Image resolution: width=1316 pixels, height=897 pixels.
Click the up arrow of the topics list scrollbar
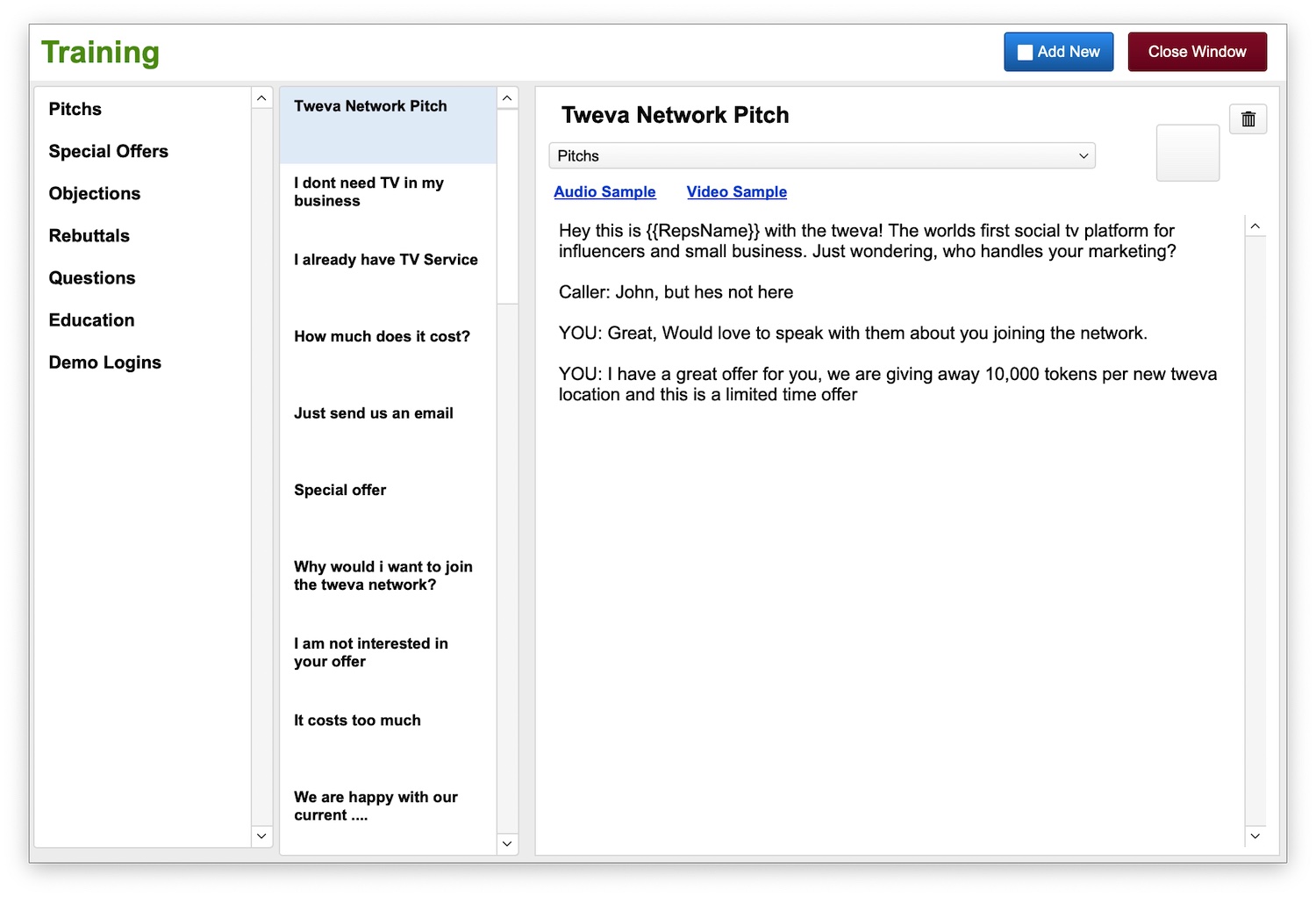[x=507, y=98]
